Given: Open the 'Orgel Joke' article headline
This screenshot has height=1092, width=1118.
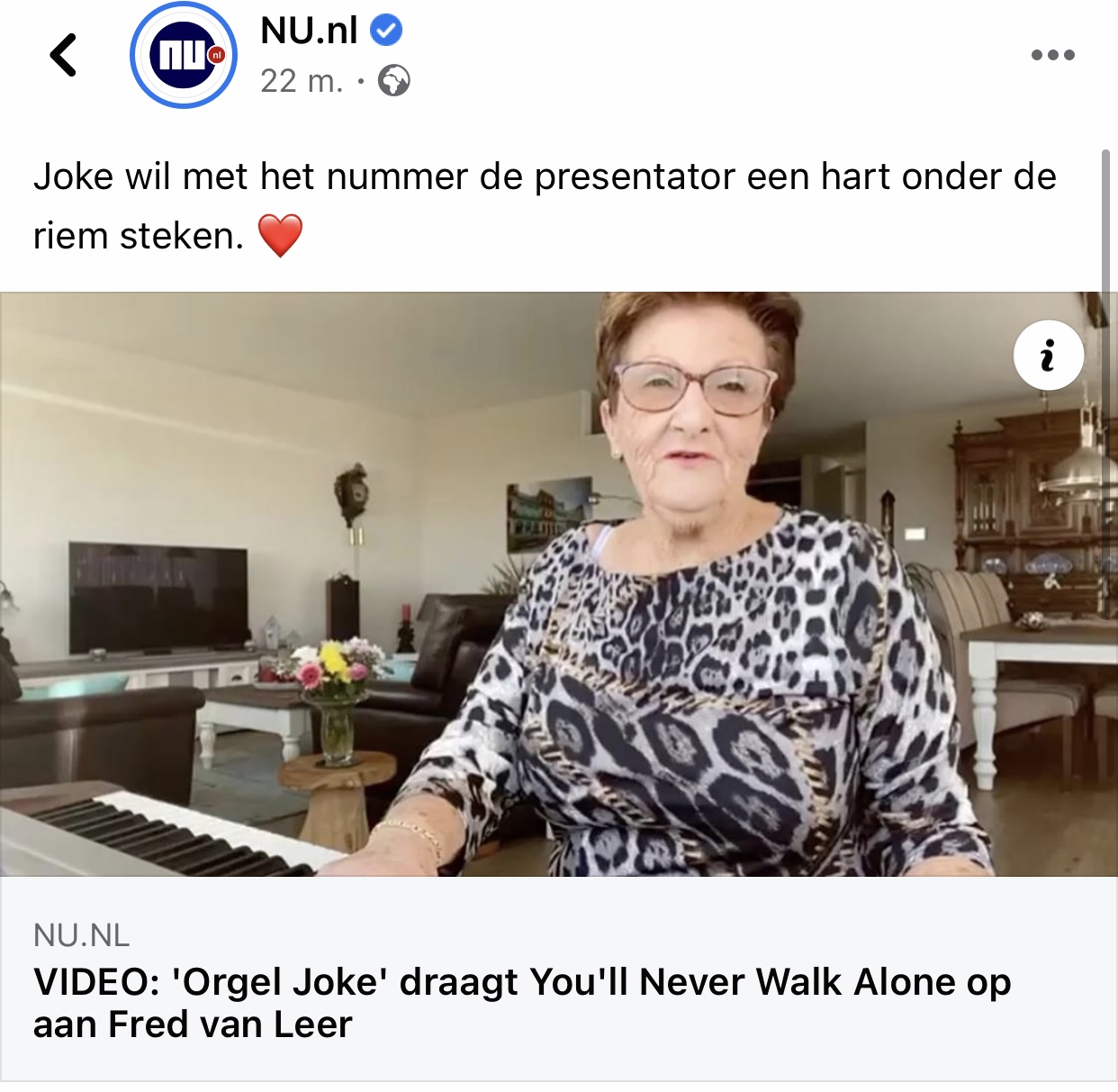Looking at the screenshot, I should pos(522,1003).
